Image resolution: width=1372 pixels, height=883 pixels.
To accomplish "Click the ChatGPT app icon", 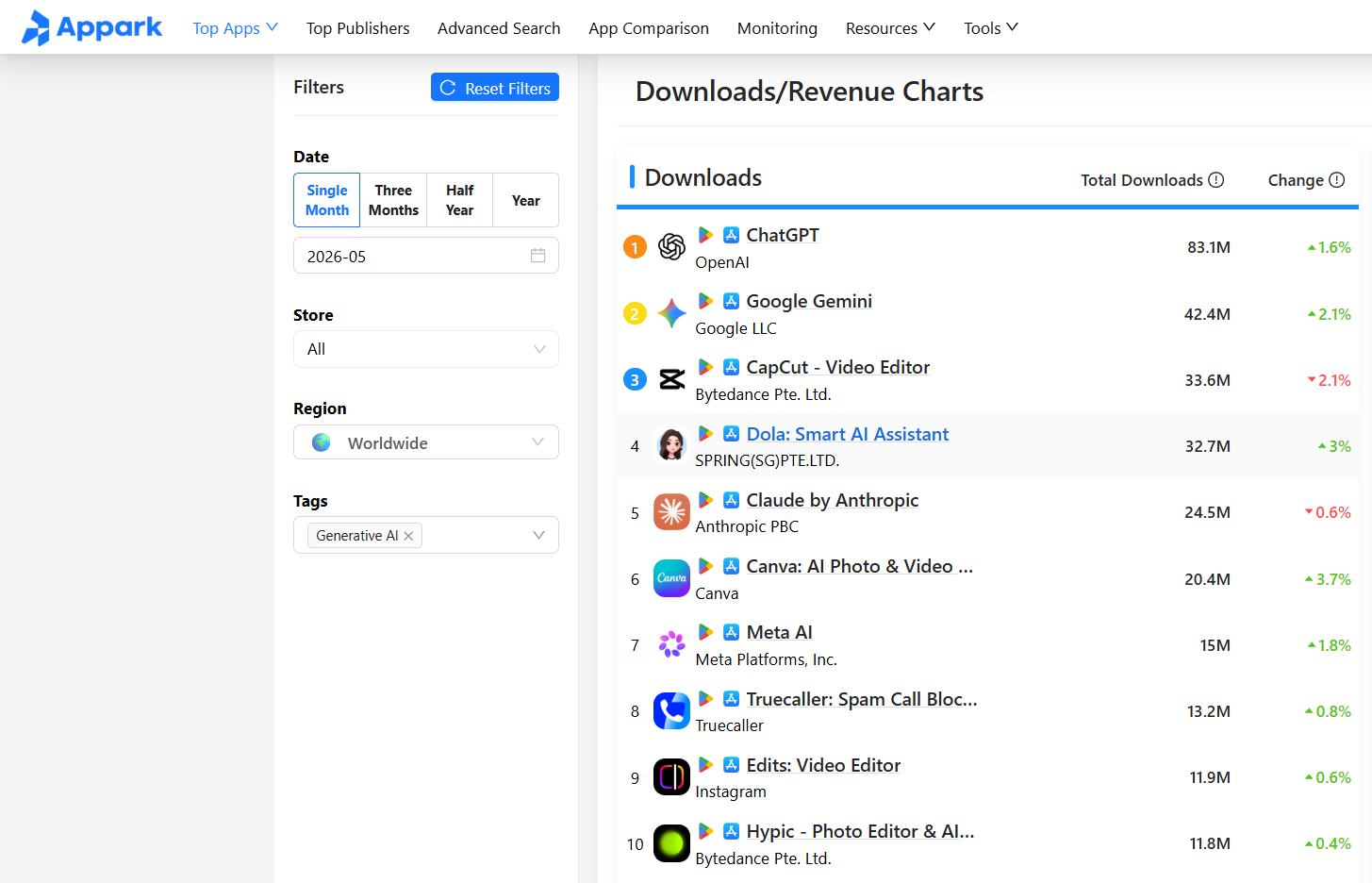I will tap(671, 247).
